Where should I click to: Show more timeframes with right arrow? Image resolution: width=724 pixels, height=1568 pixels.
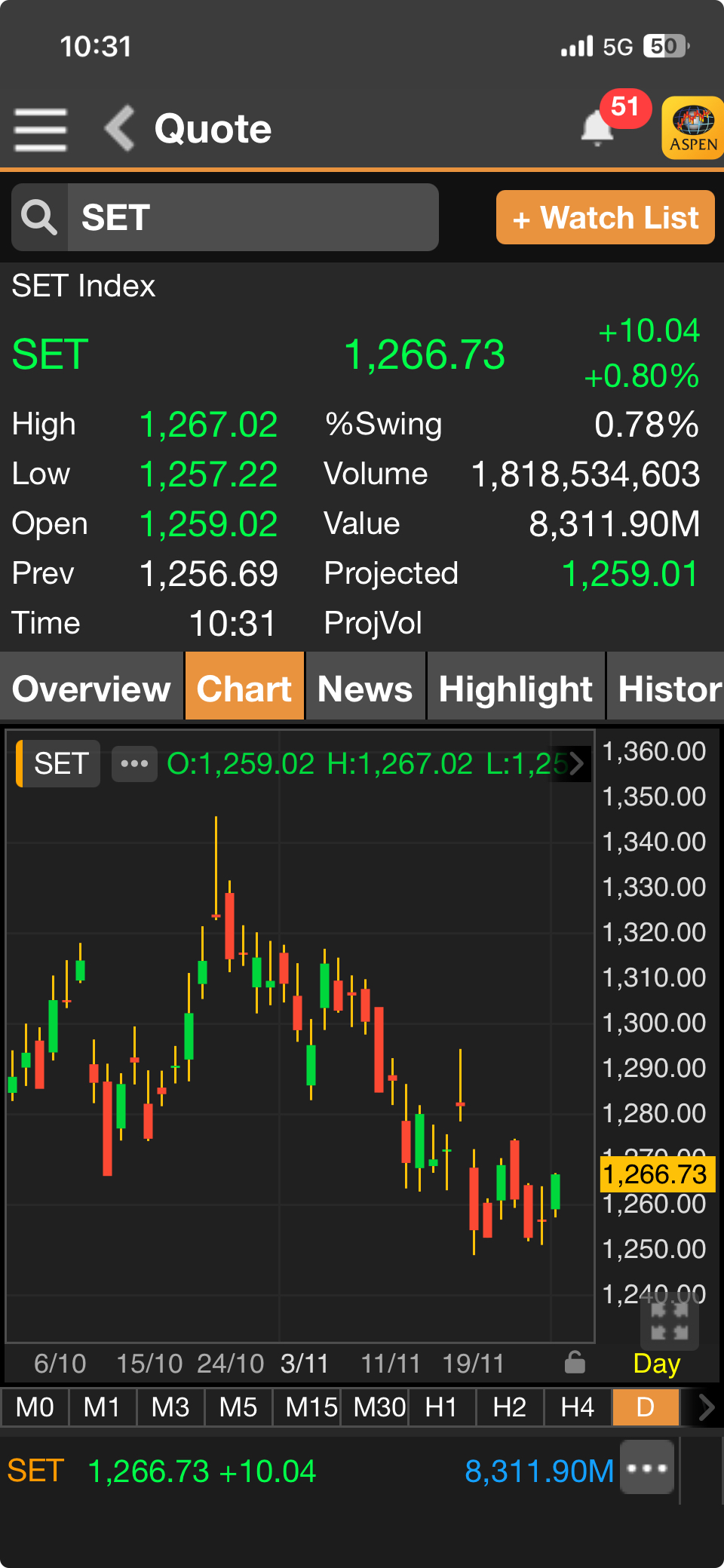pos(706,1407)
